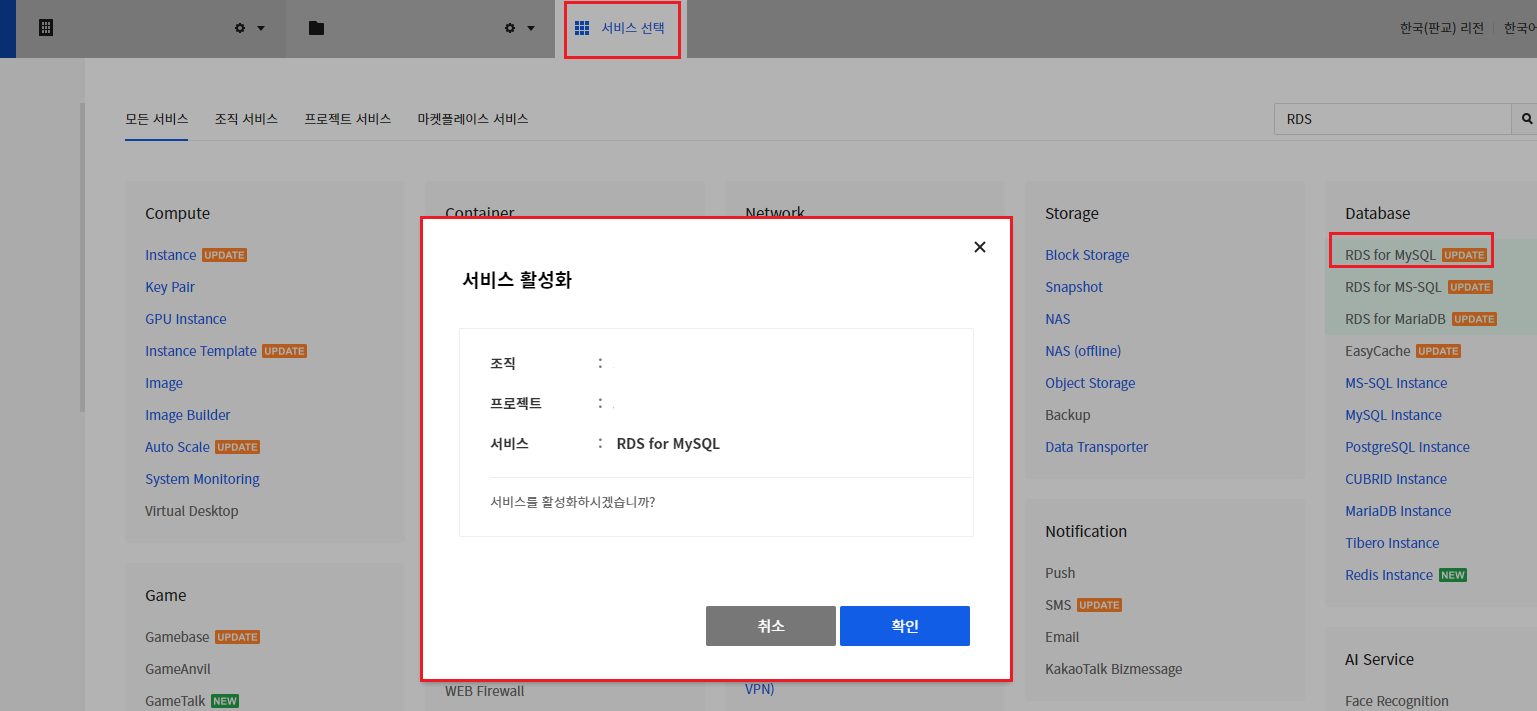Click the organization building icon

coord(45,28)
